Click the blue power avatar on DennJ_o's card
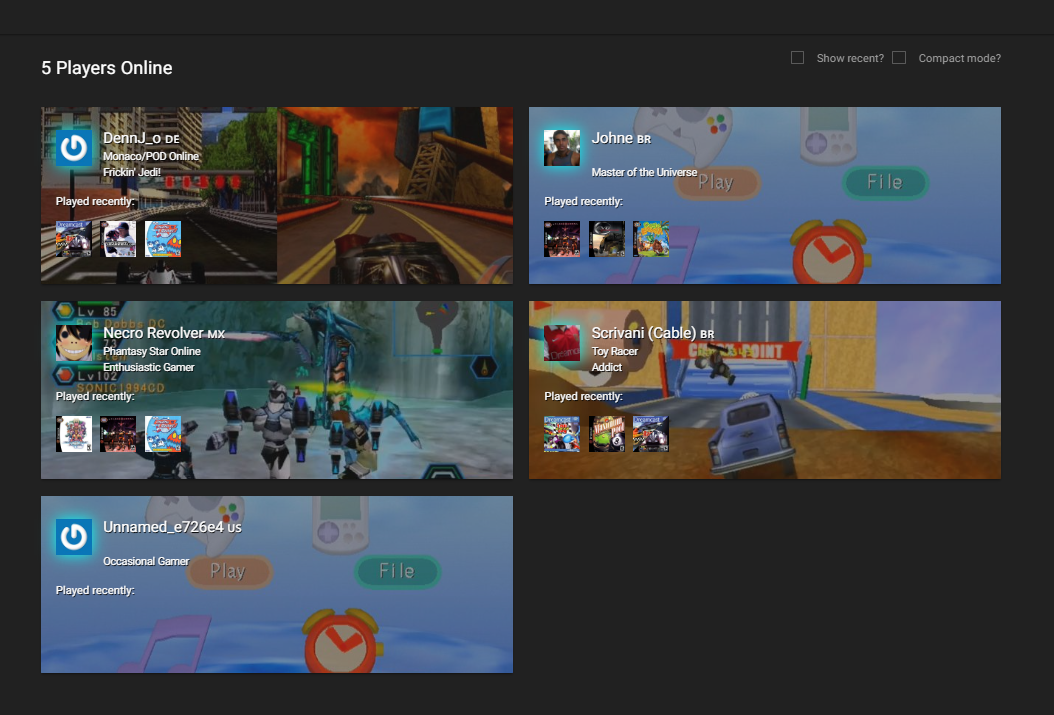Viewport: 1054px width, 715px height. coord(73,148)
